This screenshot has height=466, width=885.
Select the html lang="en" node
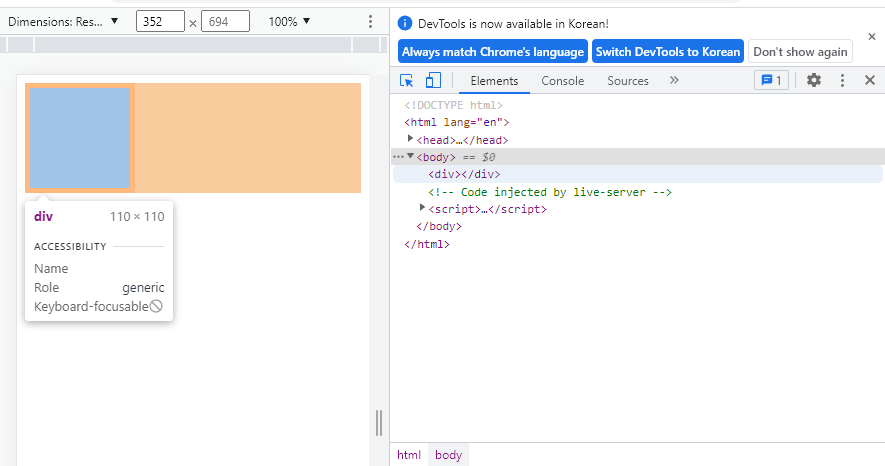pyautogui.click(x=457, y=122)
